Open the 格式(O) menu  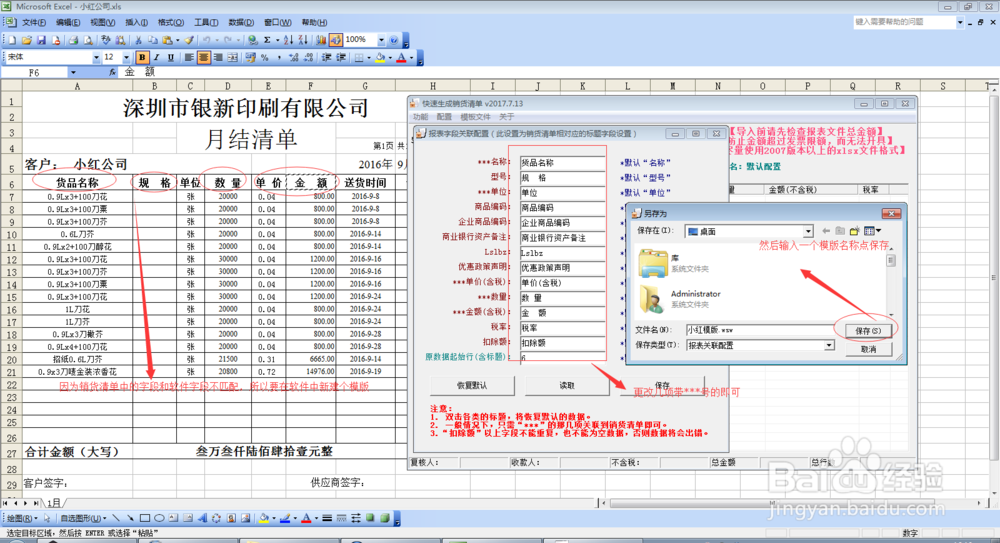click(171, 22)
